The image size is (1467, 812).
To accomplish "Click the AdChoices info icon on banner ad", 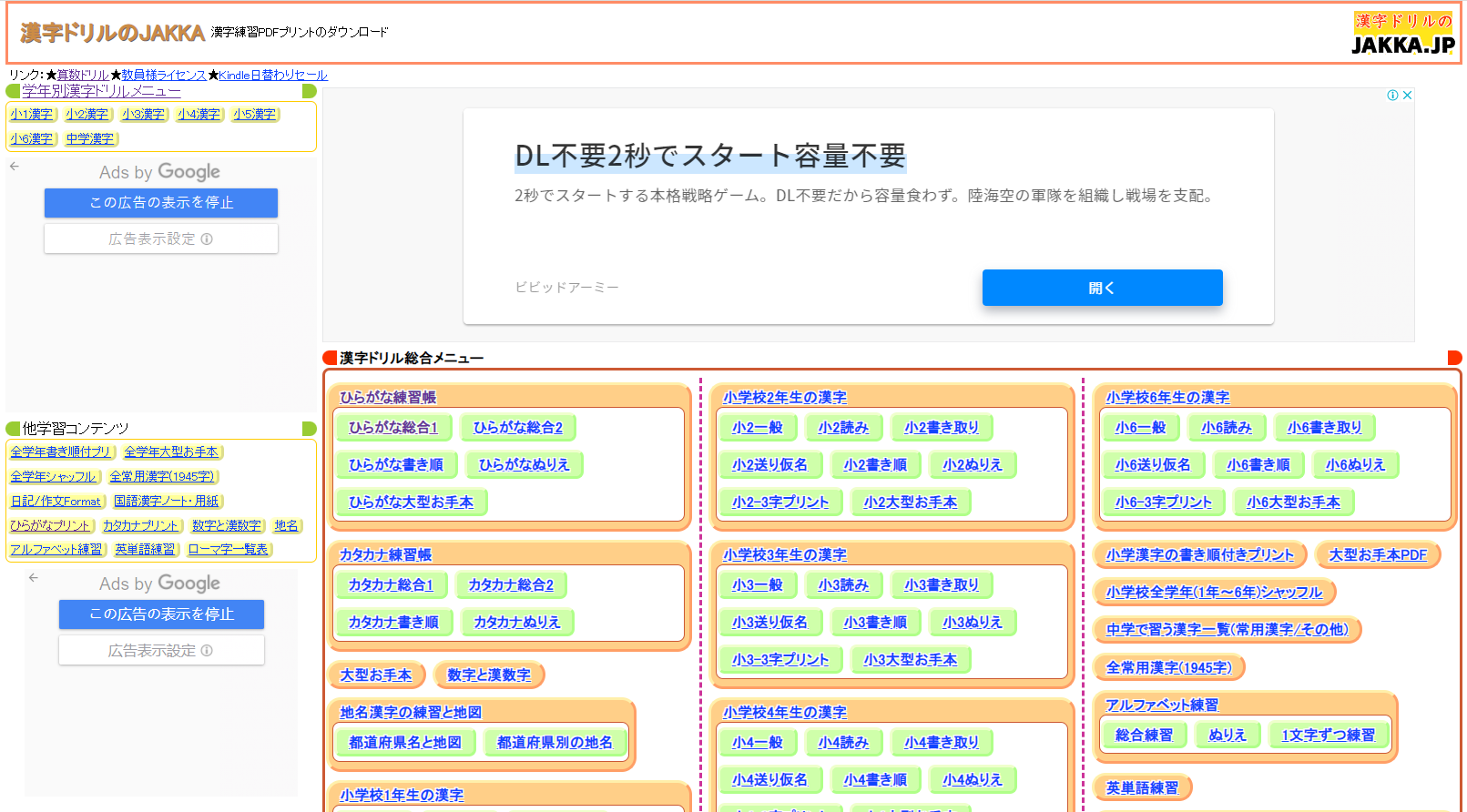I will [x=1392, y=96].
